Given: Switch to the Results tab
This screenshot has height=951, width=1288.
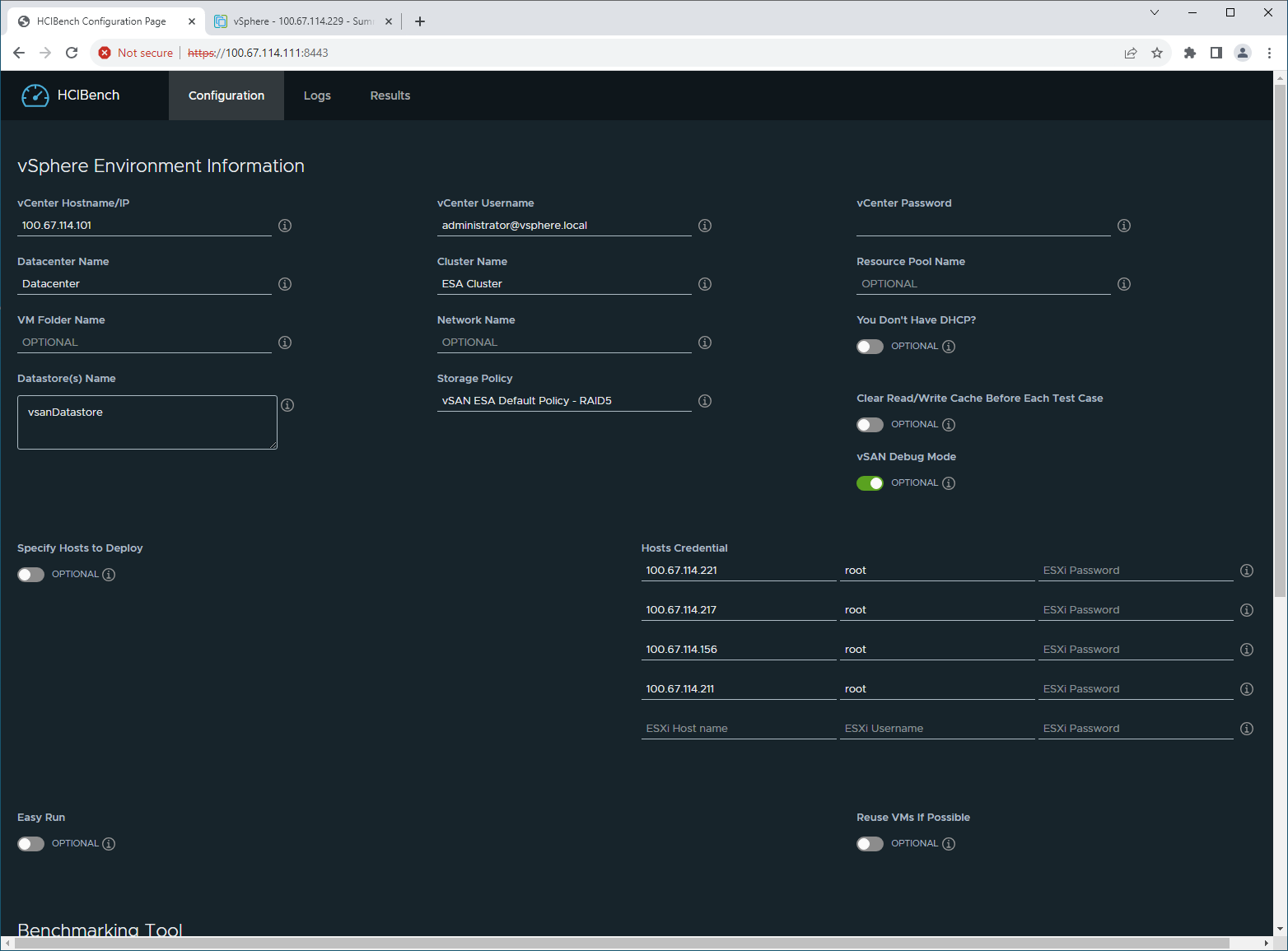Looking at the screenshot, I should [390, 96].
